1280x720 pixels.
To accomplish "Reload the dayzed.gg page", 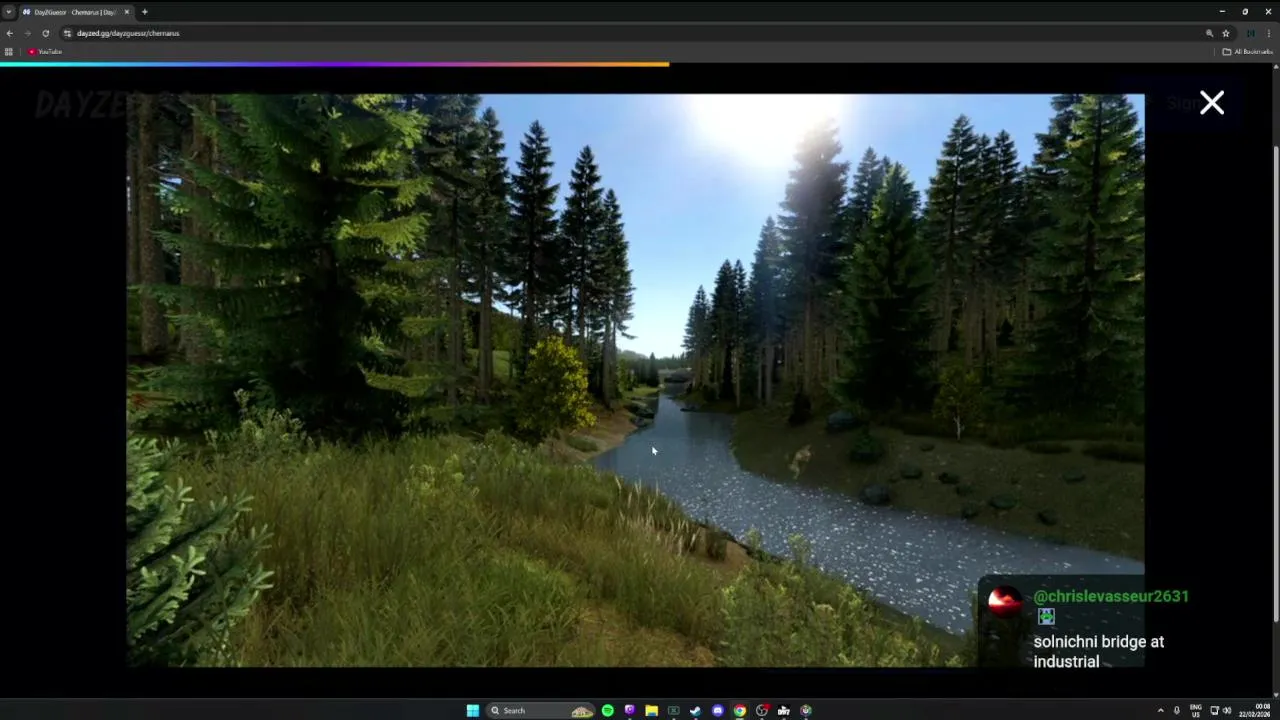I will tap(45, 33).
